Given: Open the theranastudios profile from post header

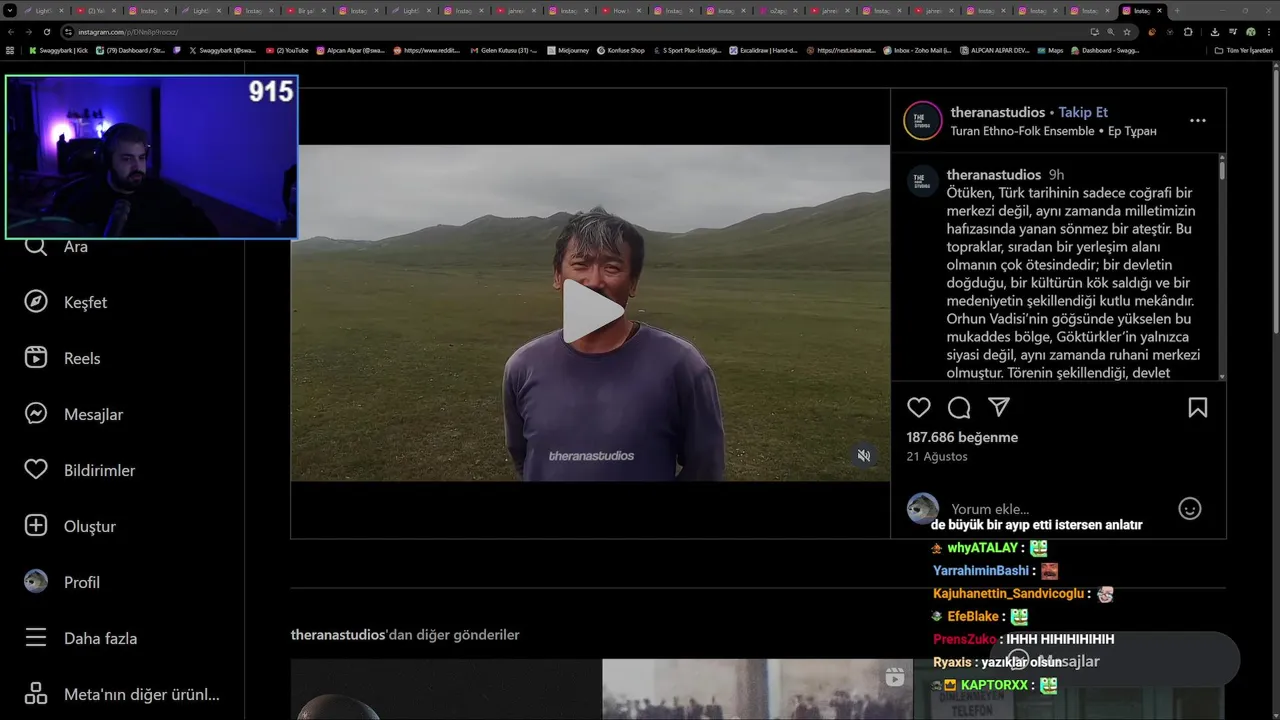Looking at the screenshot, I should coord(998,112).
